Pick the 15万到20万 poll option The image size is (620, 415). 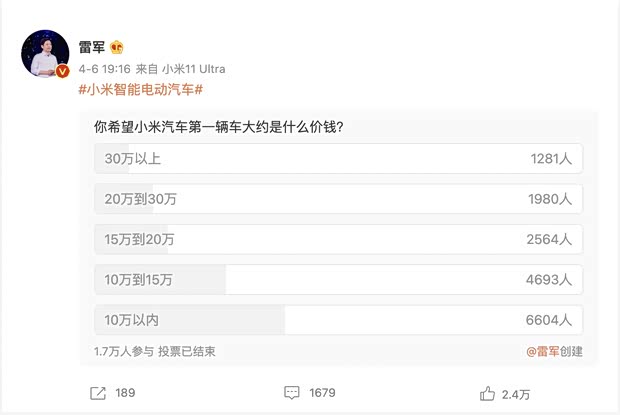(x=337, y=239)
